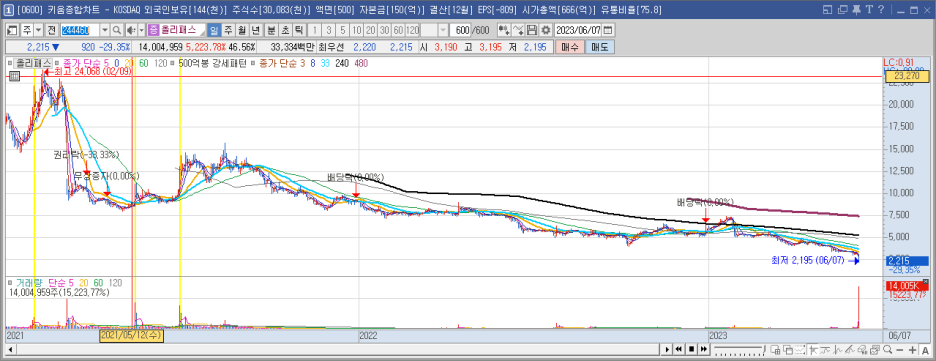
Task: Click the T font icon in title bar
Action: coord(869,10)
